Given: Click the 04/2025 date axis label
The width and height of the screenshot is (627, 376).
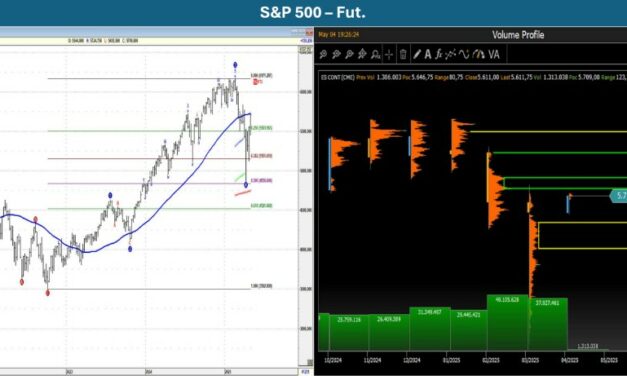Looking at the screenshot, I should (569, 360).
